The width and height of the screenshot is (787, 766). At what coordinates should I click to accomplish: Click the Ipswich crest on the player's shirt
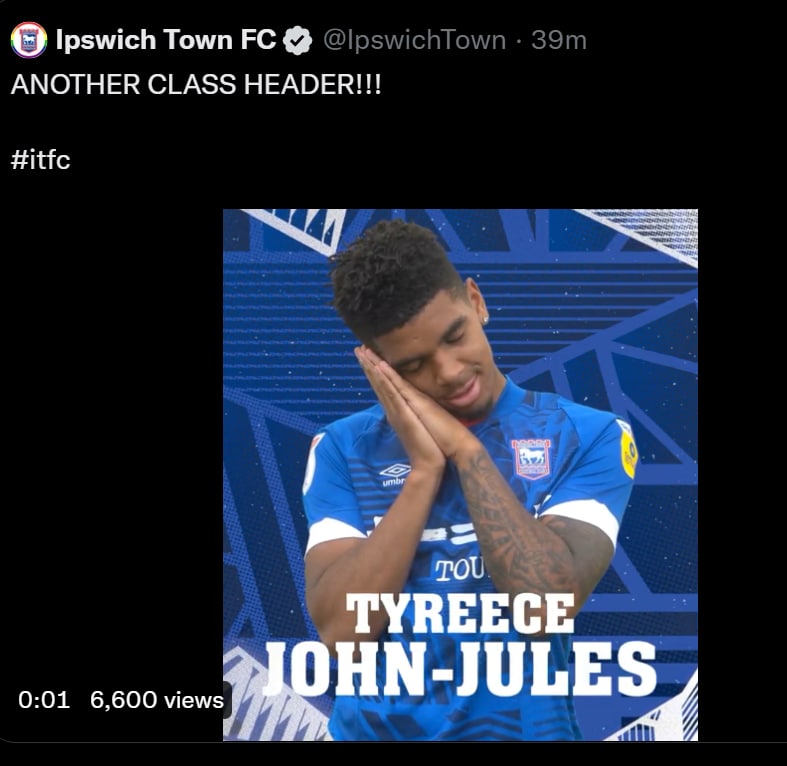coord(530,458)
